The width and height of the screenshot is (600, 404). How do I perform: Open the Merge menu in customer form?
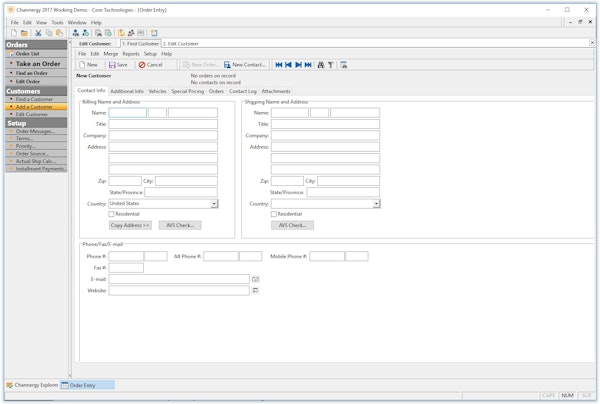[111, 54]
